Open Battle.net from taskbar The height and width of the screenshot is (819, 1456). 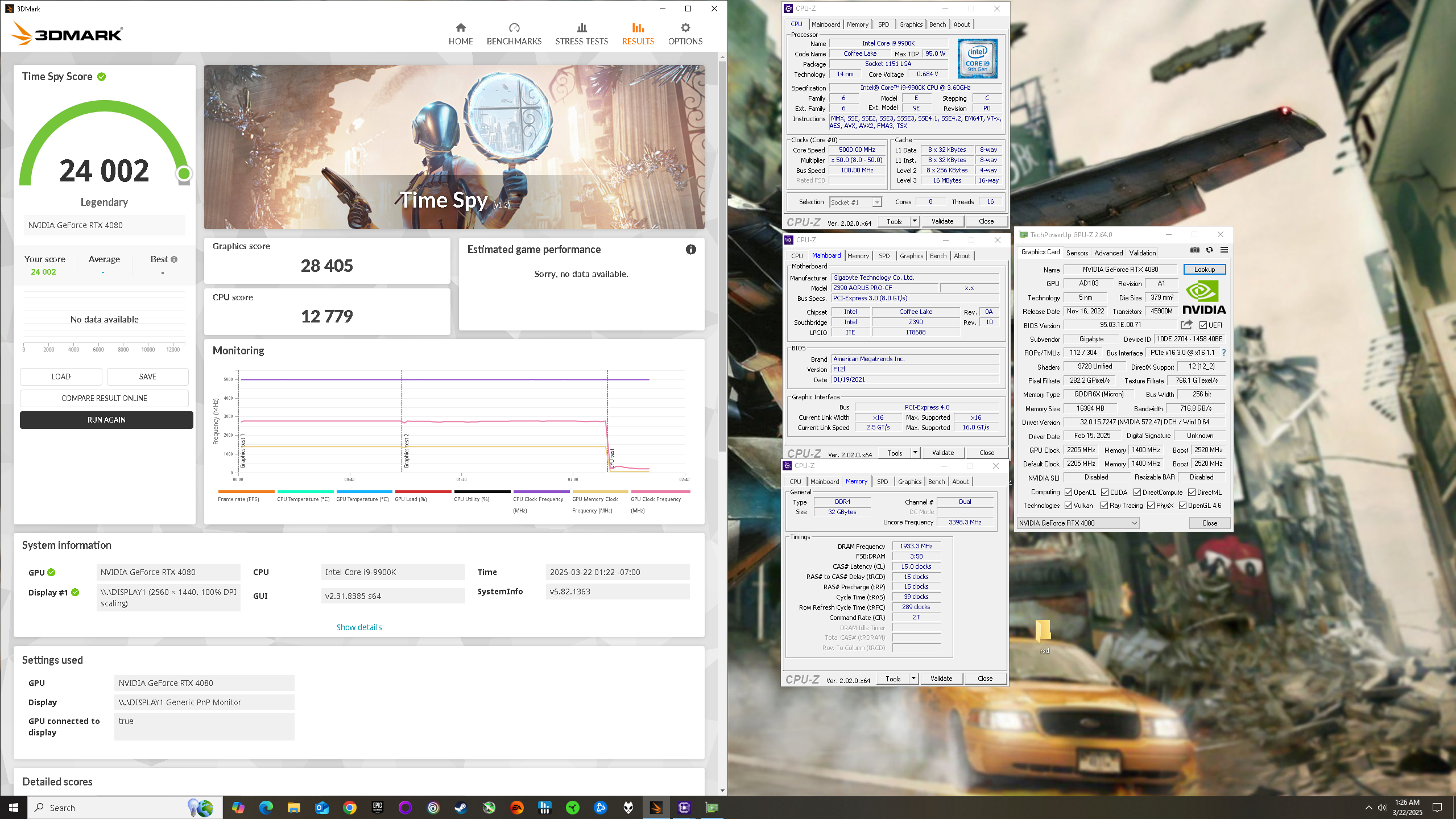click(600, 808)
